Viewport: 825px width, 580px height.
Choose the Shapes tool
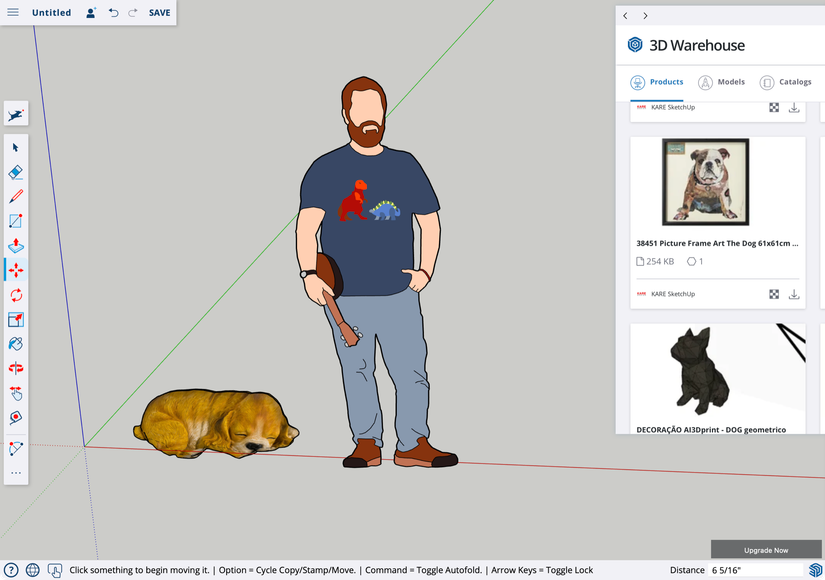[15, 220]
